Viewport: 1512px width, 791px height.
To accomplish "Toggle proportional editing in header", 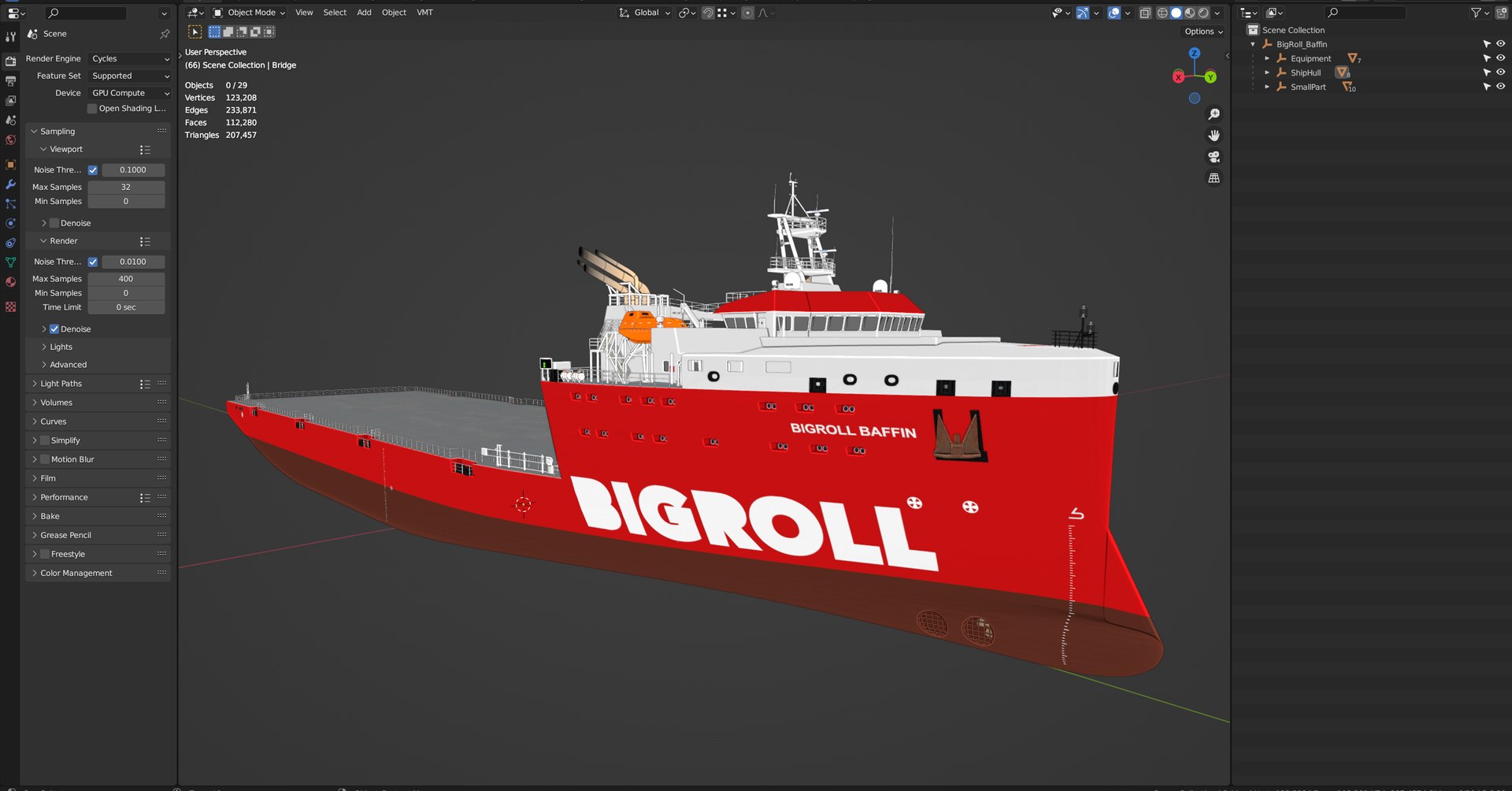I will (x=748, y=13).
